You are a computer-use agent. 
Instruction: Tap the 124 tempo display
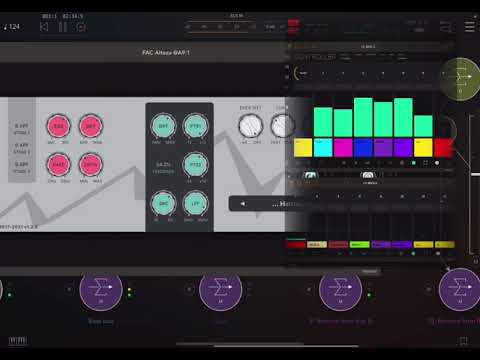pos(12,27)
